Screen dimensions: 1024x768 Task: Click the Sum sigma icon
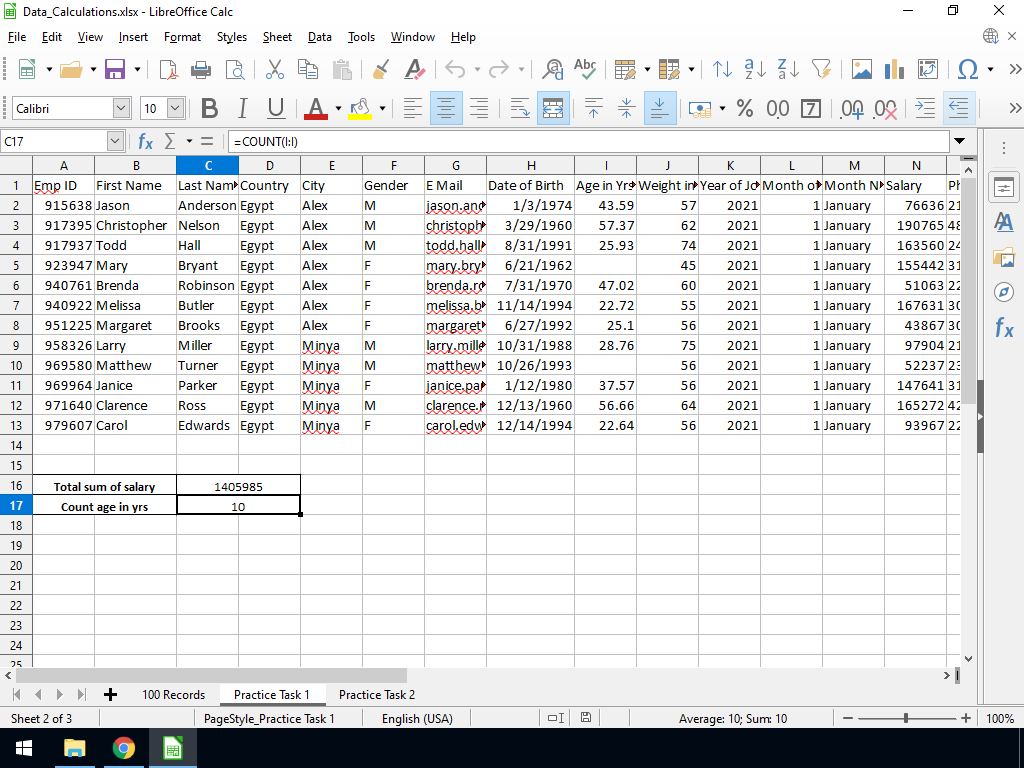tap(170, 141)
